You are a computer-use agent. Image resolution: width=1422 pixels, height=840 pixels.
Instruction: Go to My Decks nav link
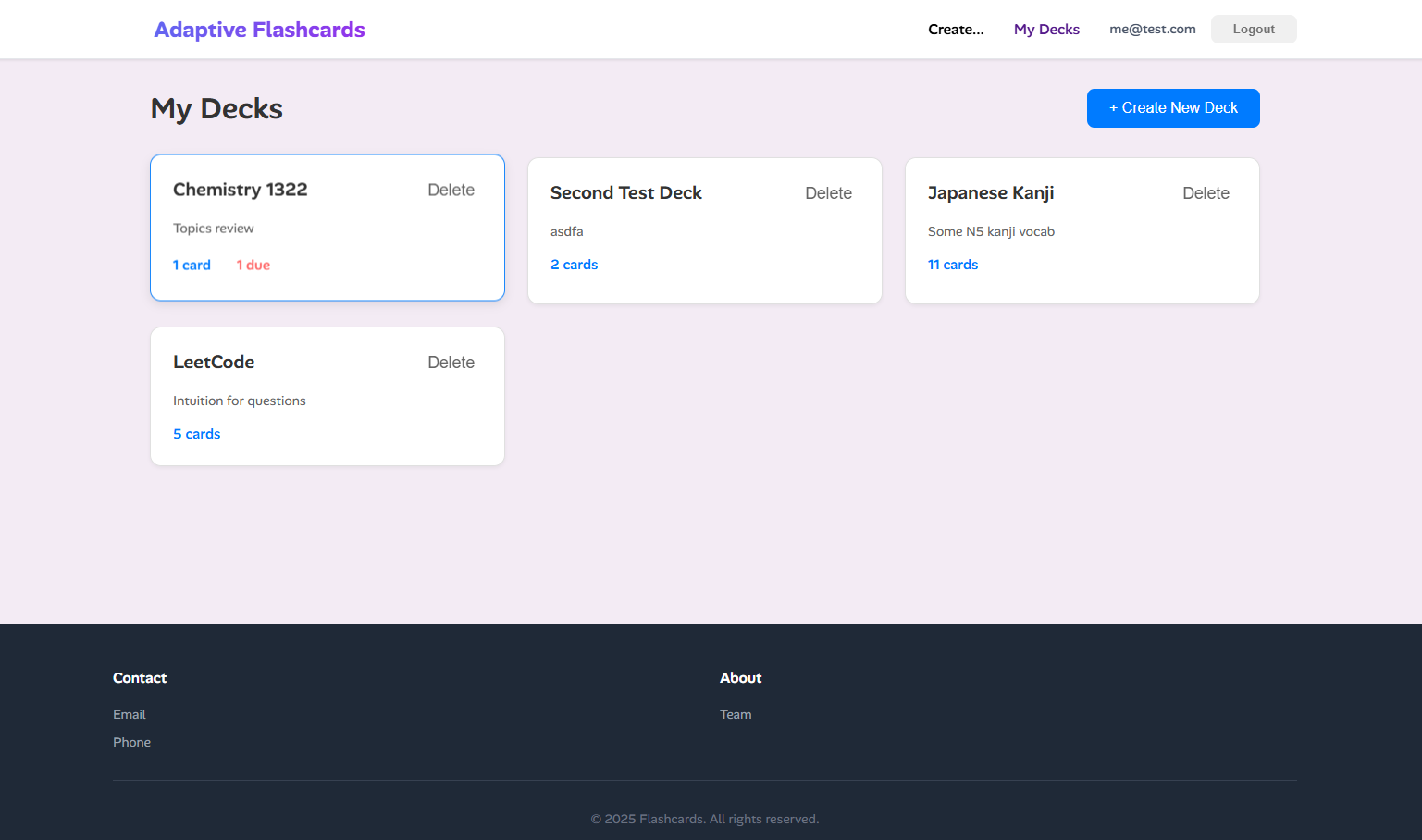click(1046, 30)
